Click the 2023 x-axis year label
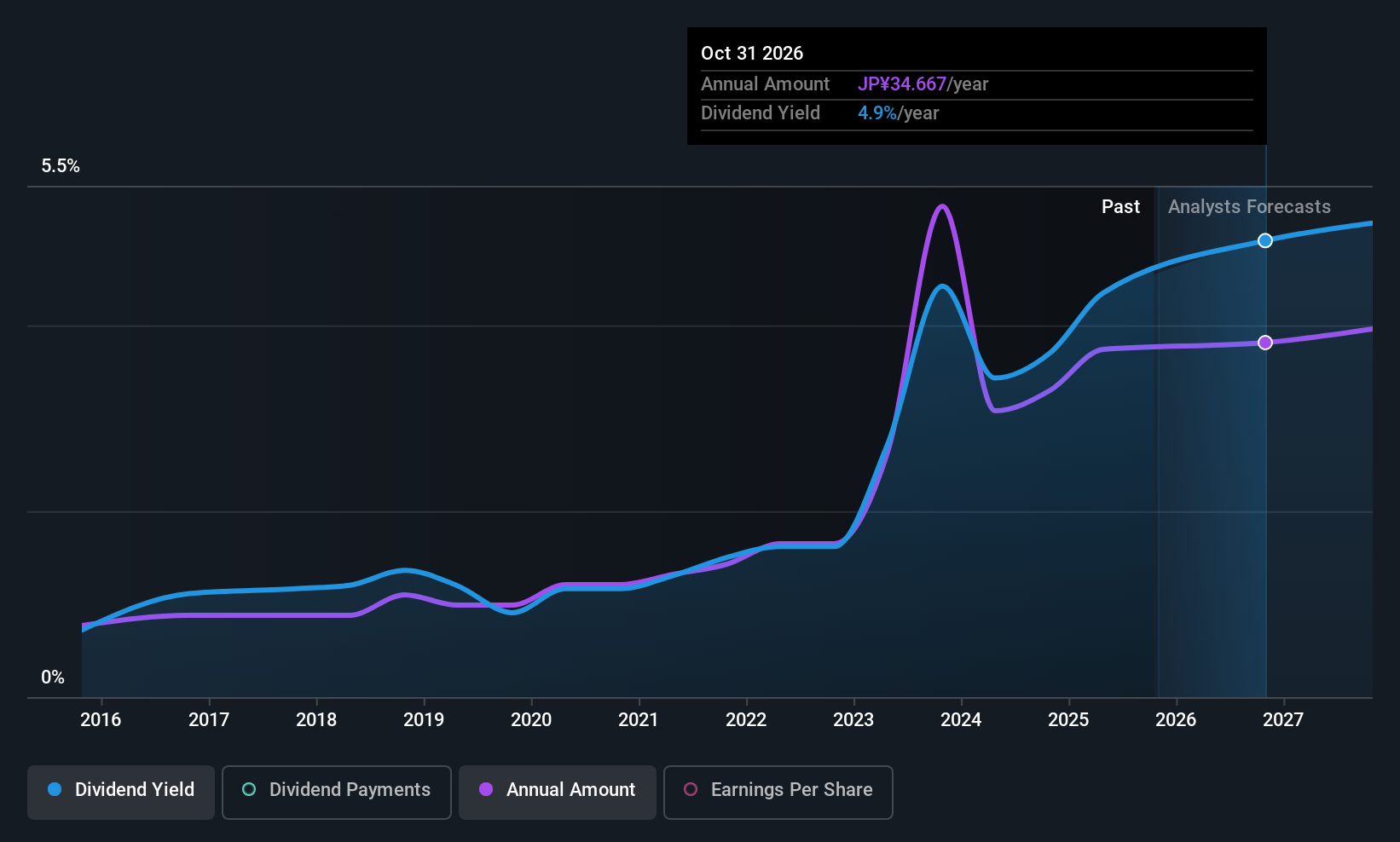The image size is (1400, 842). tap(853, 720)
